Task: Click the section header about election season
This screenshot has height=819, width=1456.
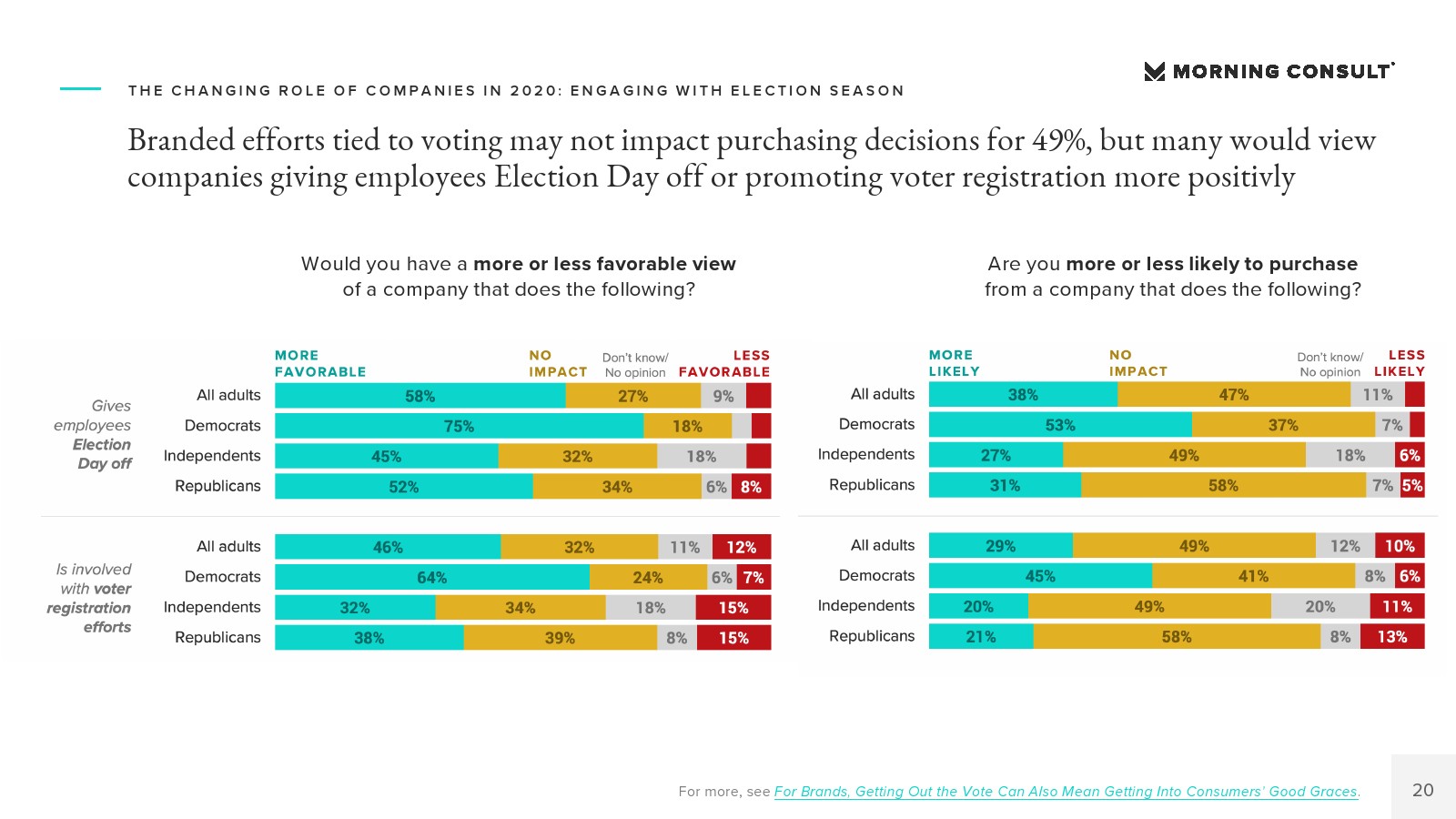Action: (x=516, y=90)
